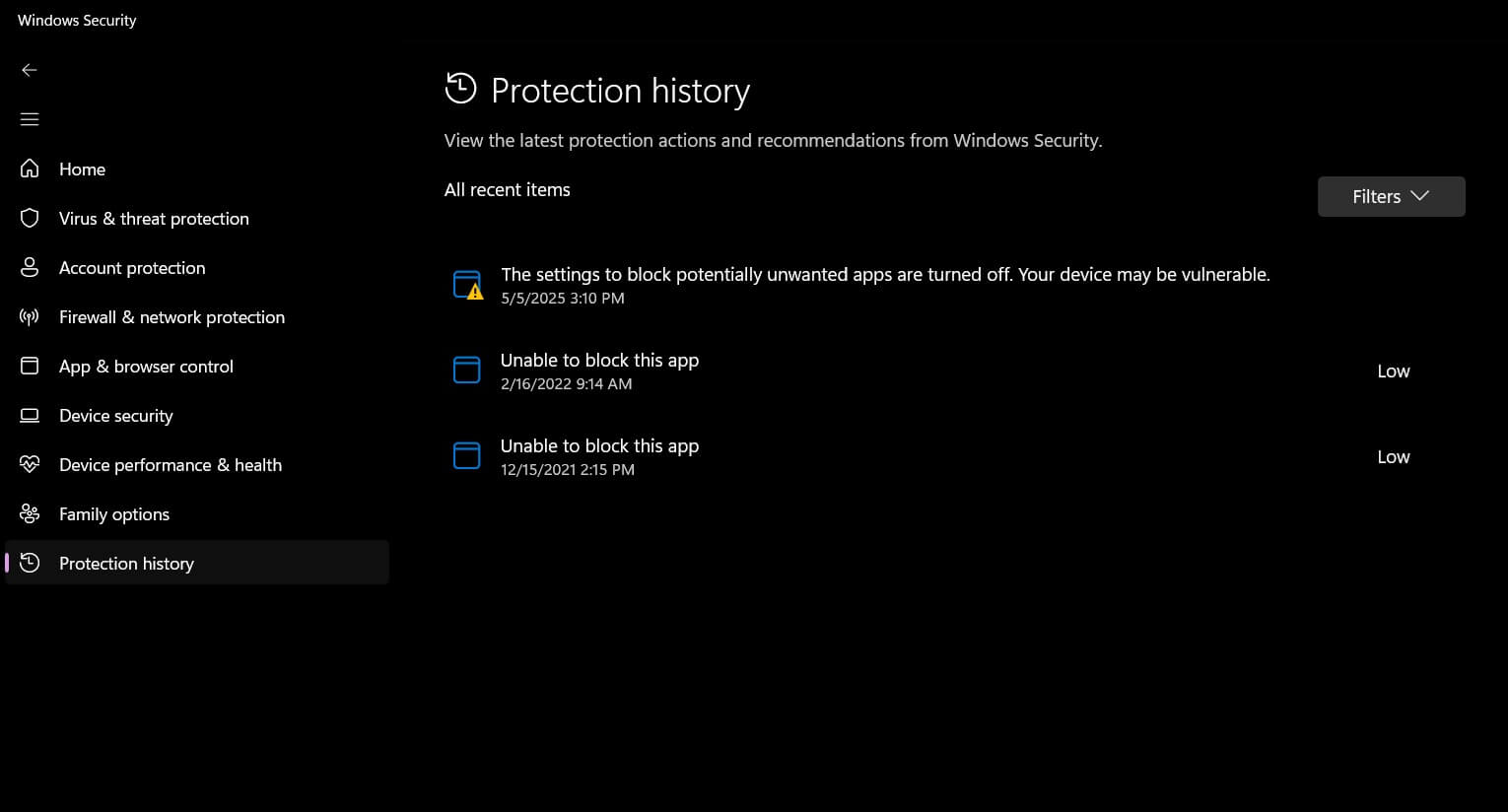Select the Firewall & network protection icon

(x=30, y=316)
